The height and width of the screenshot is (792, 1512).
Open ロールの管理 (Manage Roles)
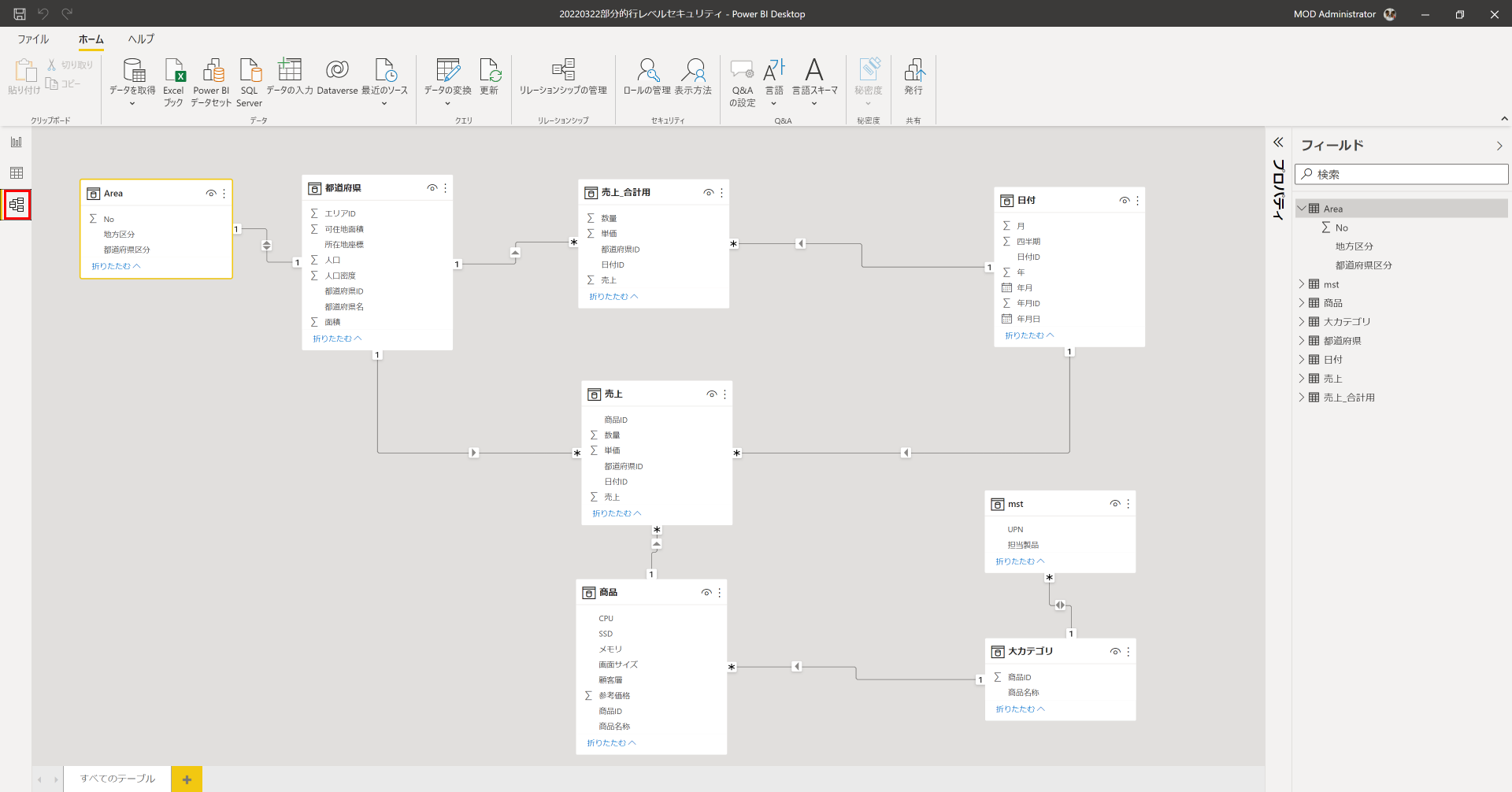647,72
